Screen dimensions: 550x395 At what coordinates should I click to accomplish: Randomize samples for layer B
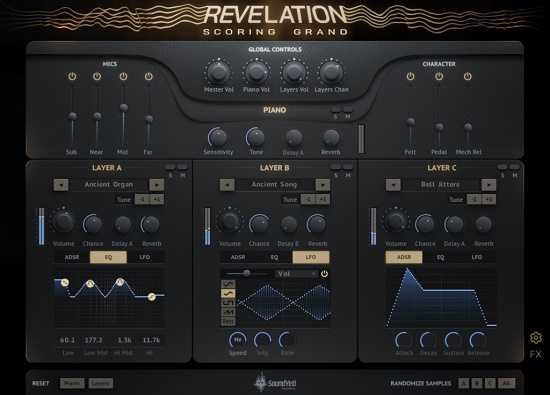tap(477, 383)
